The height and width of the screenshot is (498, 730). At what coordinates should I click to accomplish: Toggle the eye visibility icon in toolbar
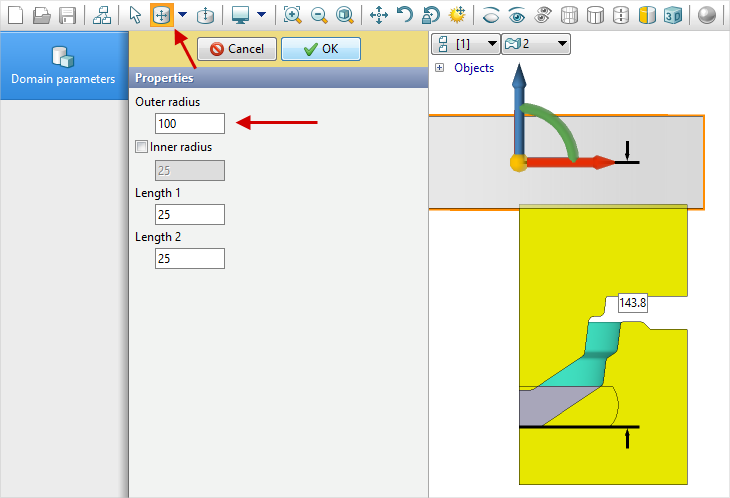coord(516,15)
